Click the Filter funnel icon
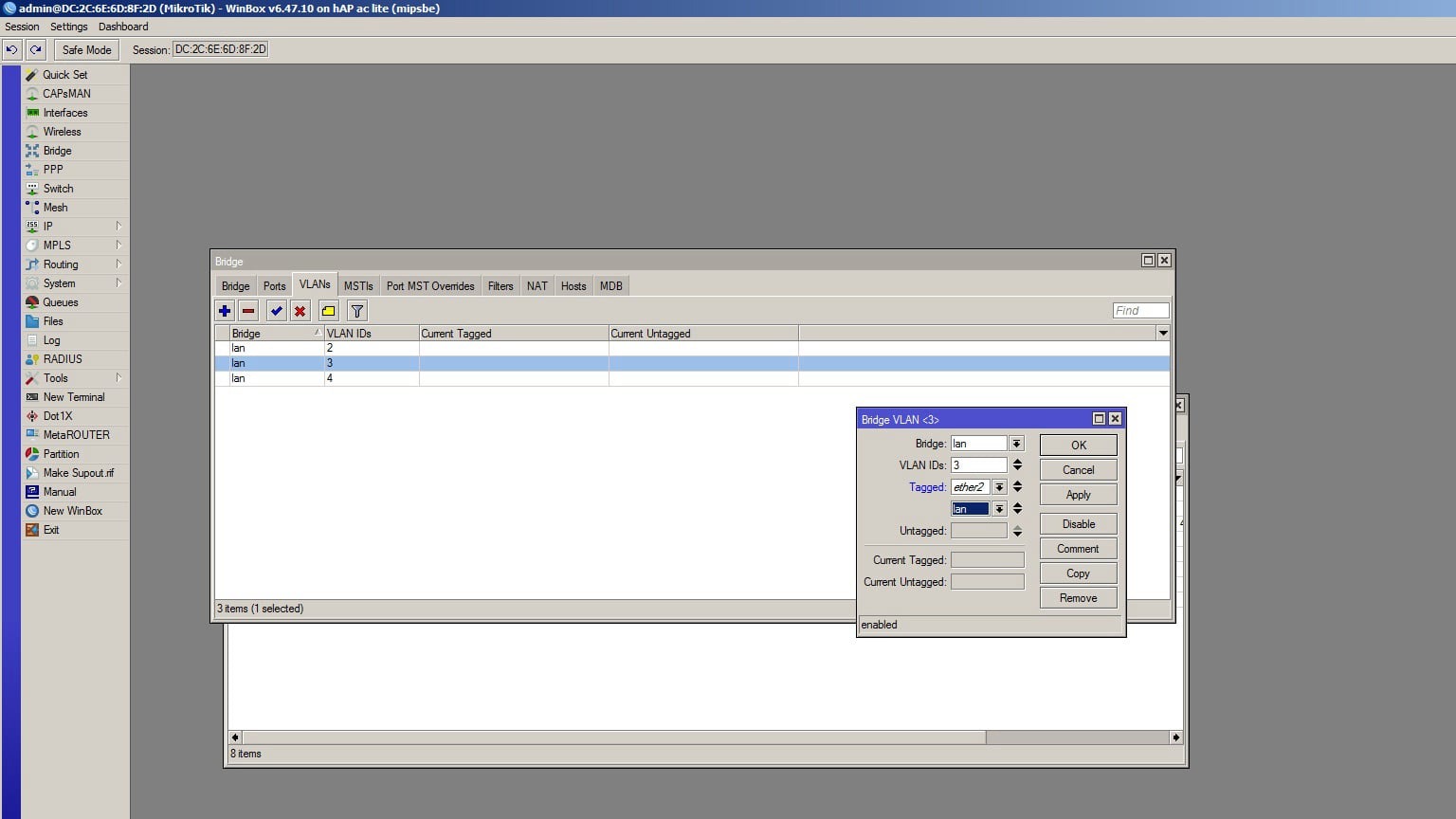 356,311
